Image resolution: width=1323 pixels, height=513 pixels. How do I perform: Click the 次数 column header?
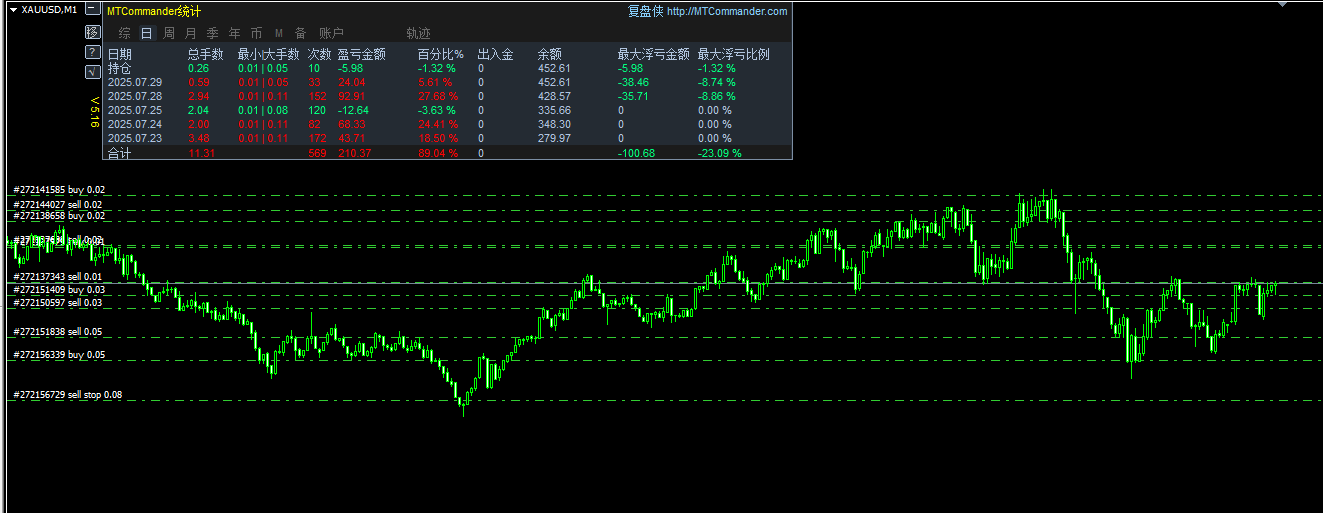click(x=320, y=54)
